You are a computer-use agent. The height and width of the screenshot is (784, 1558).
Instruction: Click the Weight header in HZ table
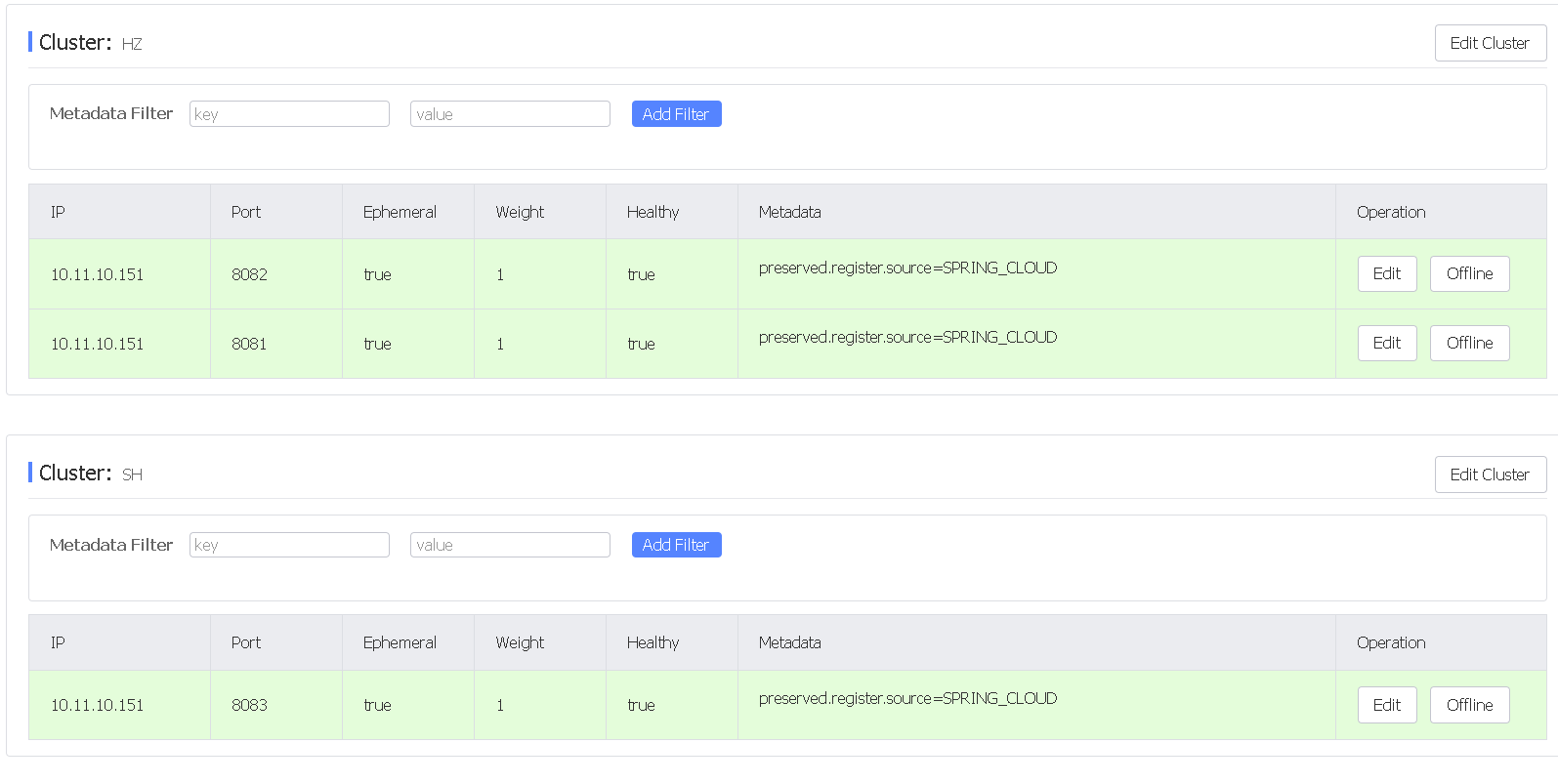(520, 212)
